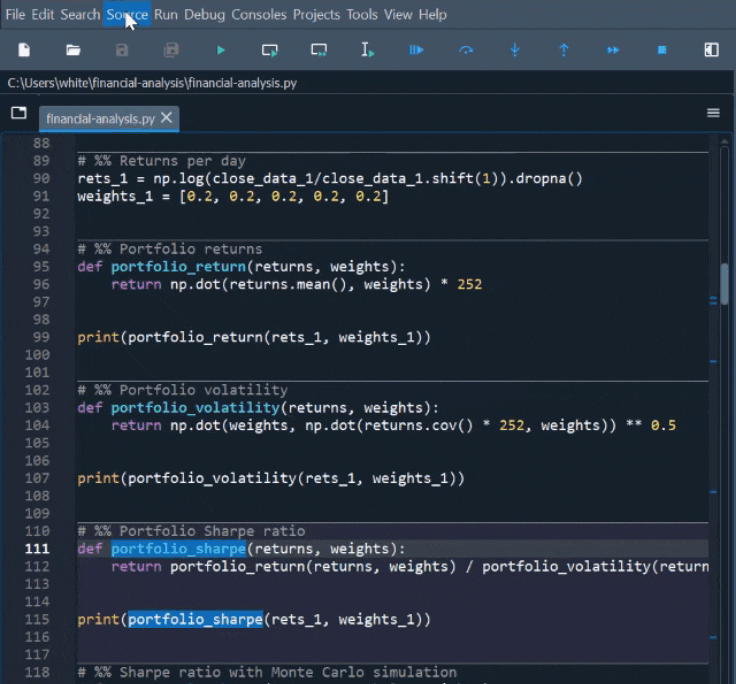The image size is (736, 684).
Task: Click the Save all files icon
Action: point(171,50)
